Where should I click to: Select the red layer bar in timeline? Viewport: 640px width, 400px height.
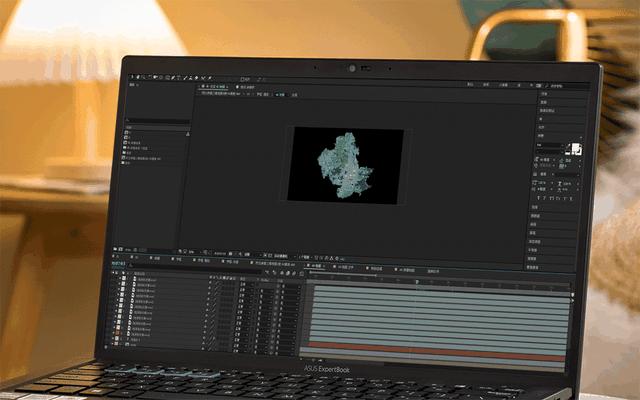pos(436,352)
